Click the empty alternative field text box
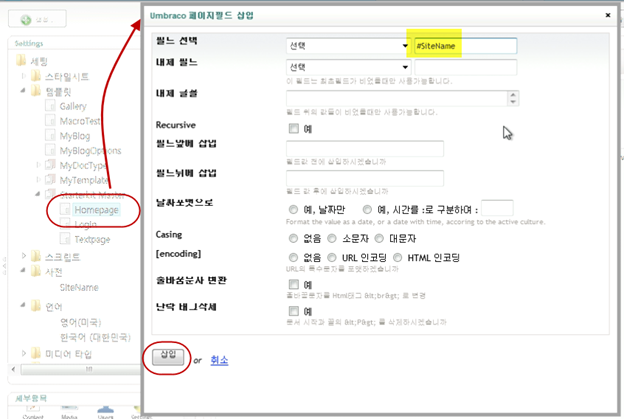The height and width of the screenshot is (419, 624). [x=466, y=67]
